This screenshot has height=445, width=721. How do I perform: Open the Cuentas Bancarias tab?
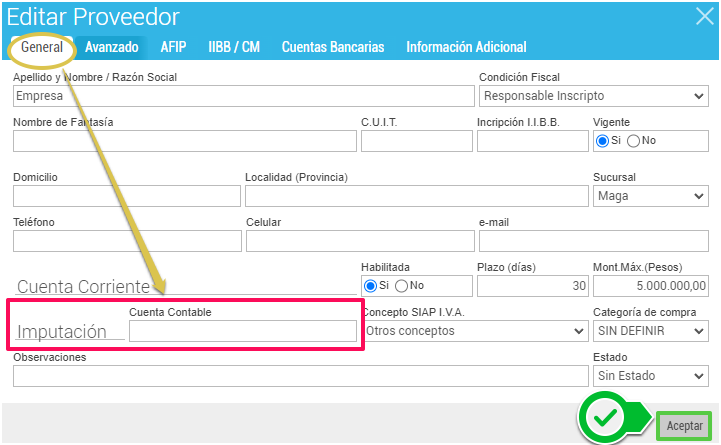(332, 47)
